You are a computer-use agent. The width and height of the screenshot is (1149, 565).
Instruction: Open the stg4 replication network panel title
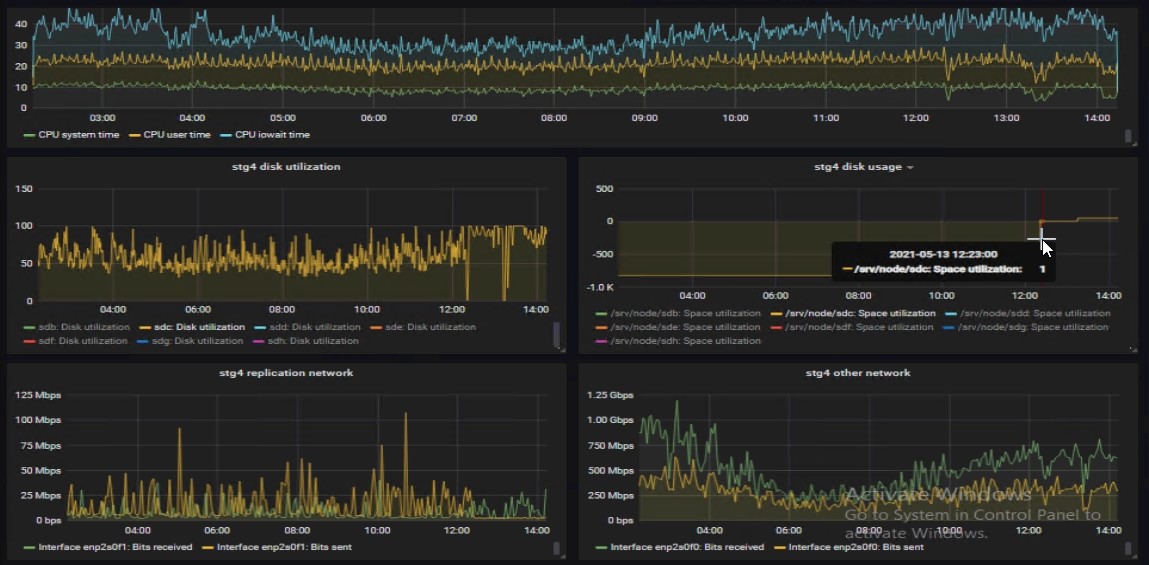pyautogui.click(x=285, y=373)
